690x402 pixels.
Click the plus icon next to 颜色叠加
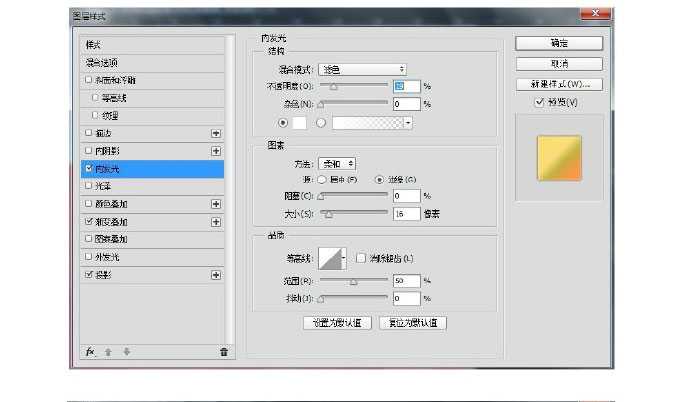[x=216, y=204]
